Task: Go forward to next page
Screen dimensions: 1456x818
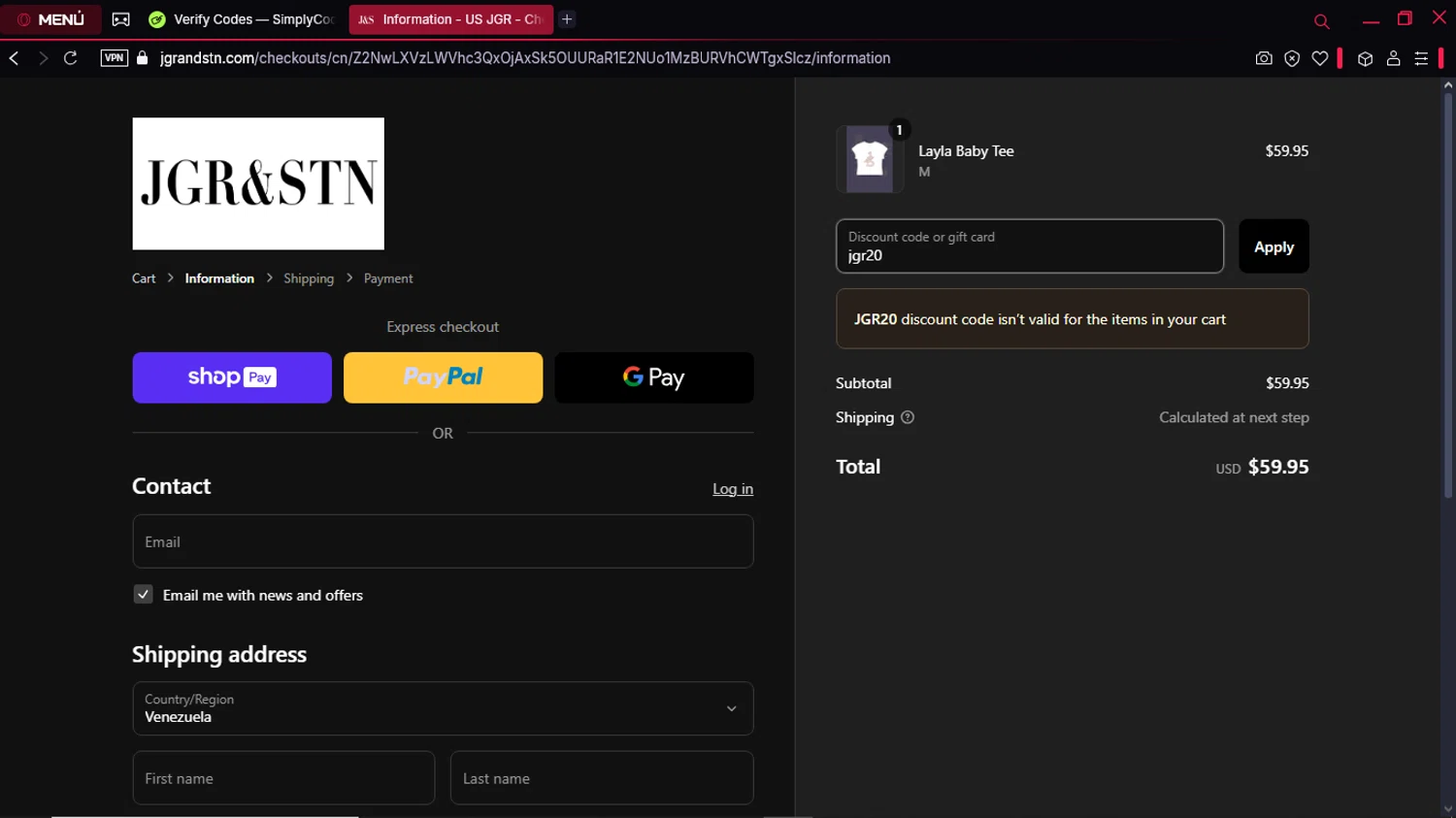Action: pos(43,58)
